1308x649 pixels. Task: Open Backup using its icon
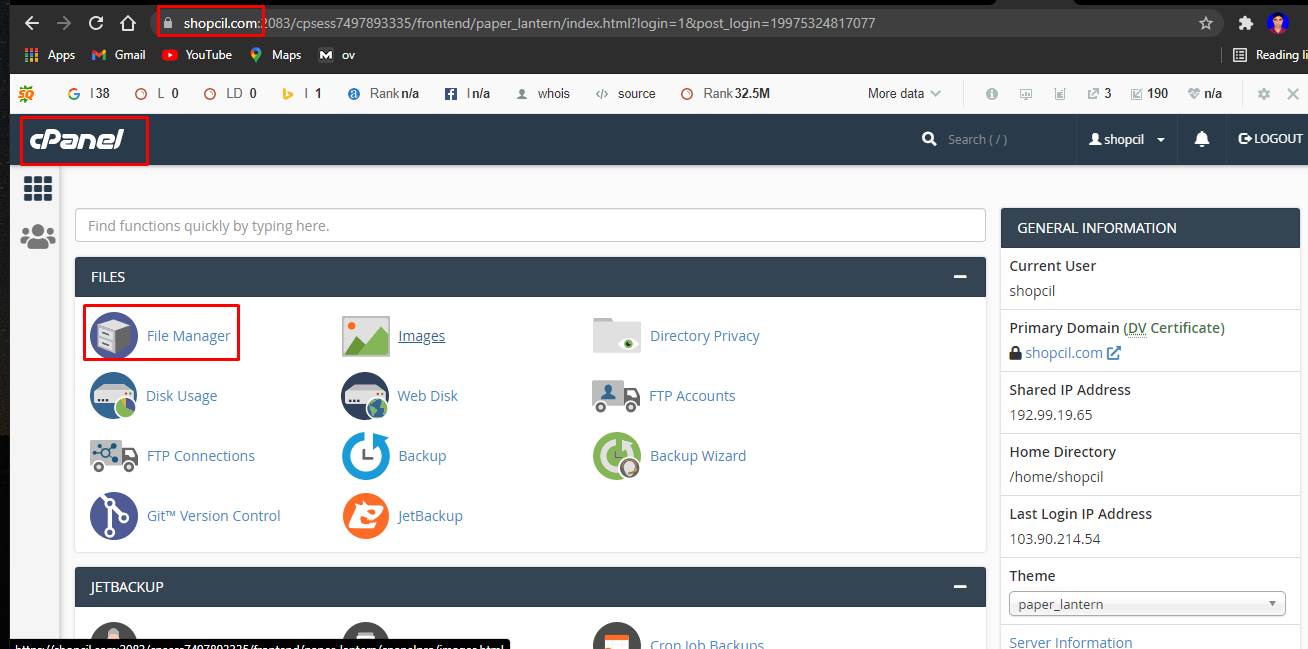pos(365,455)
